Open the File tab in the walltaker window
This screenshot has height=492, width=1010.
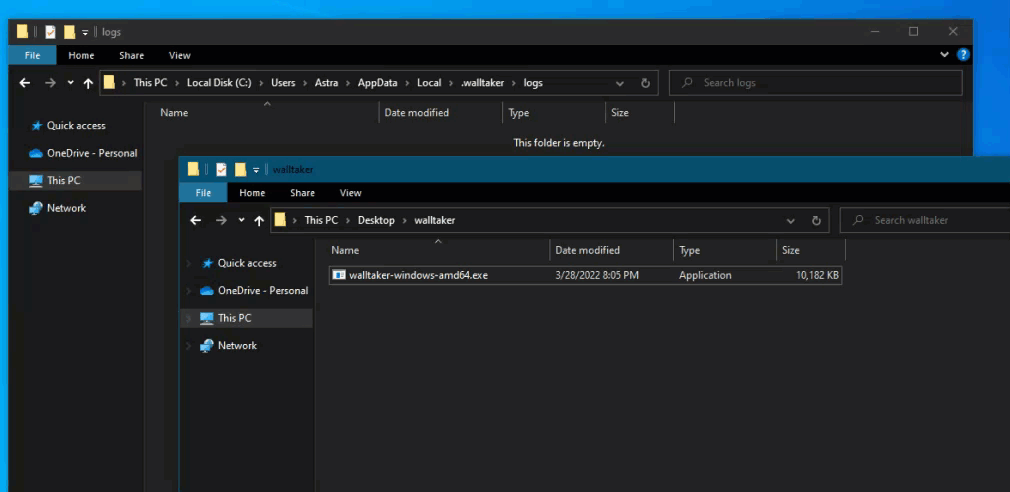pos(203,193)
